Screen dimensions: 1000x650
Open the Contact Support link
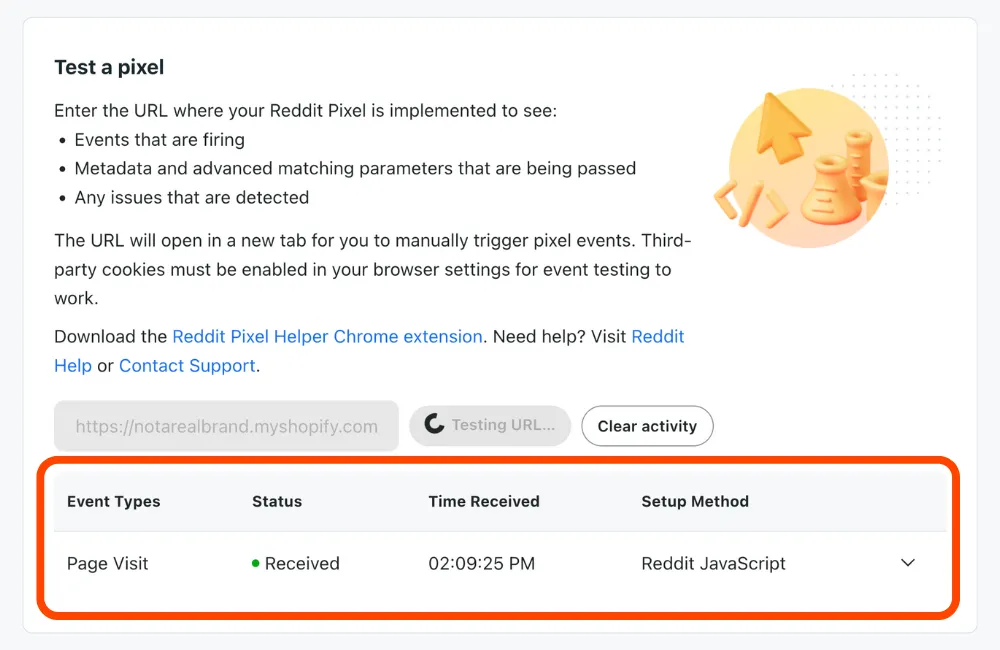point(187,366)
